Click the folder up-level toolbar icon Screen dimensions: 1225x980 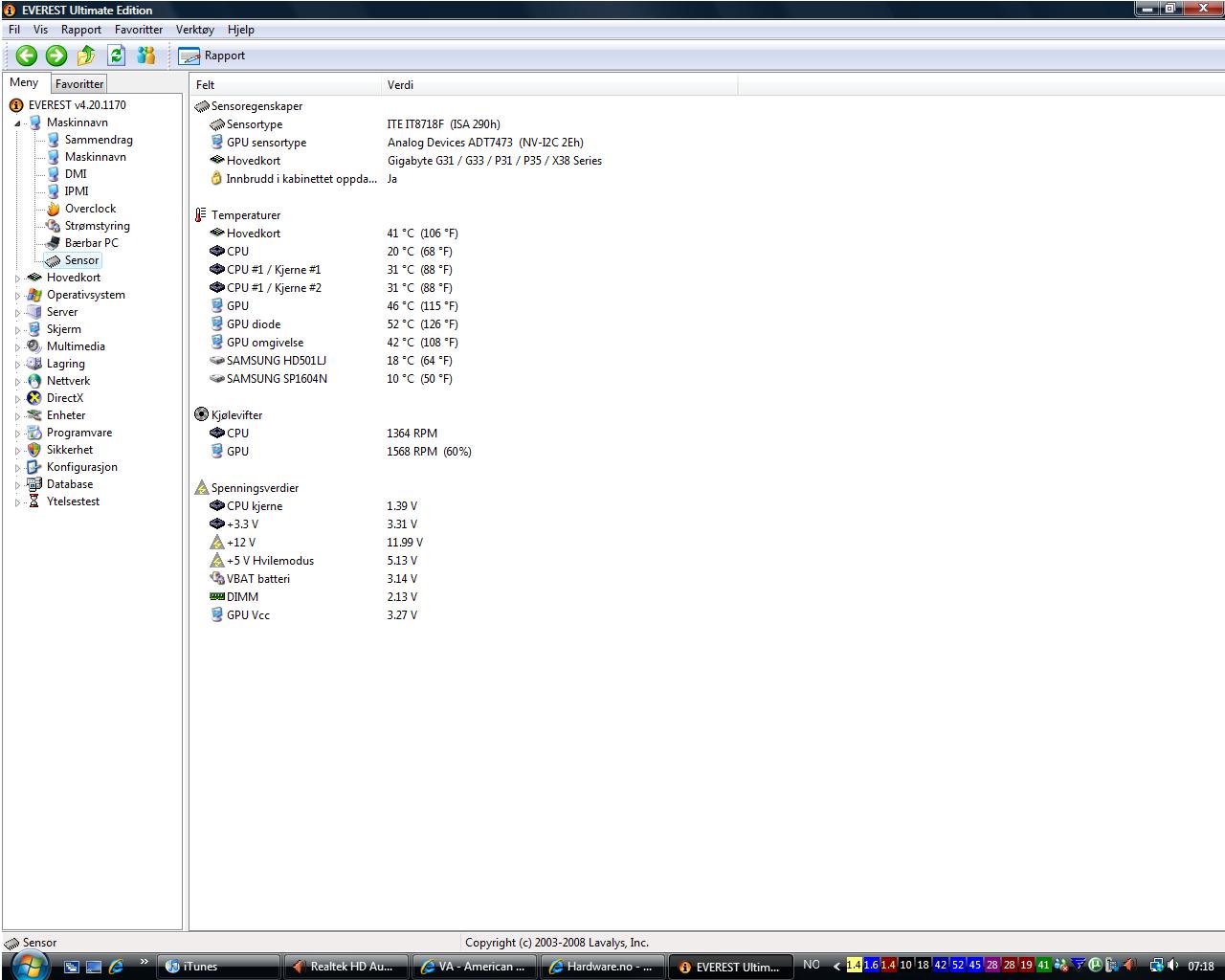[x=86, y=56]
